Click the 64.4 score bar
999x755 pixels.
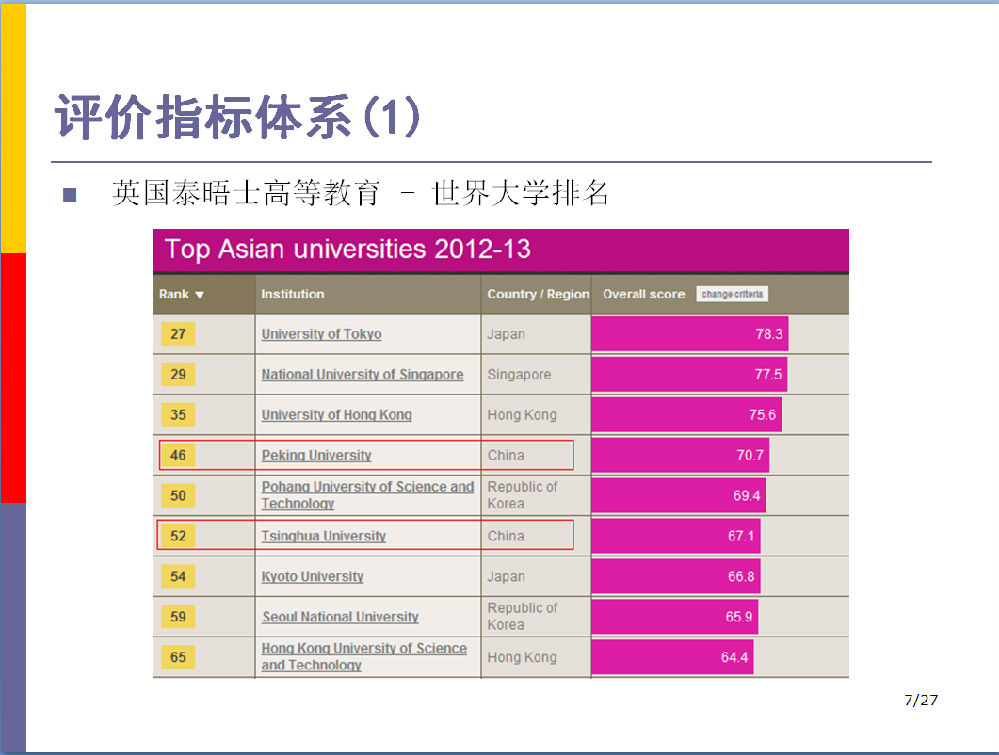click(672, 657)
